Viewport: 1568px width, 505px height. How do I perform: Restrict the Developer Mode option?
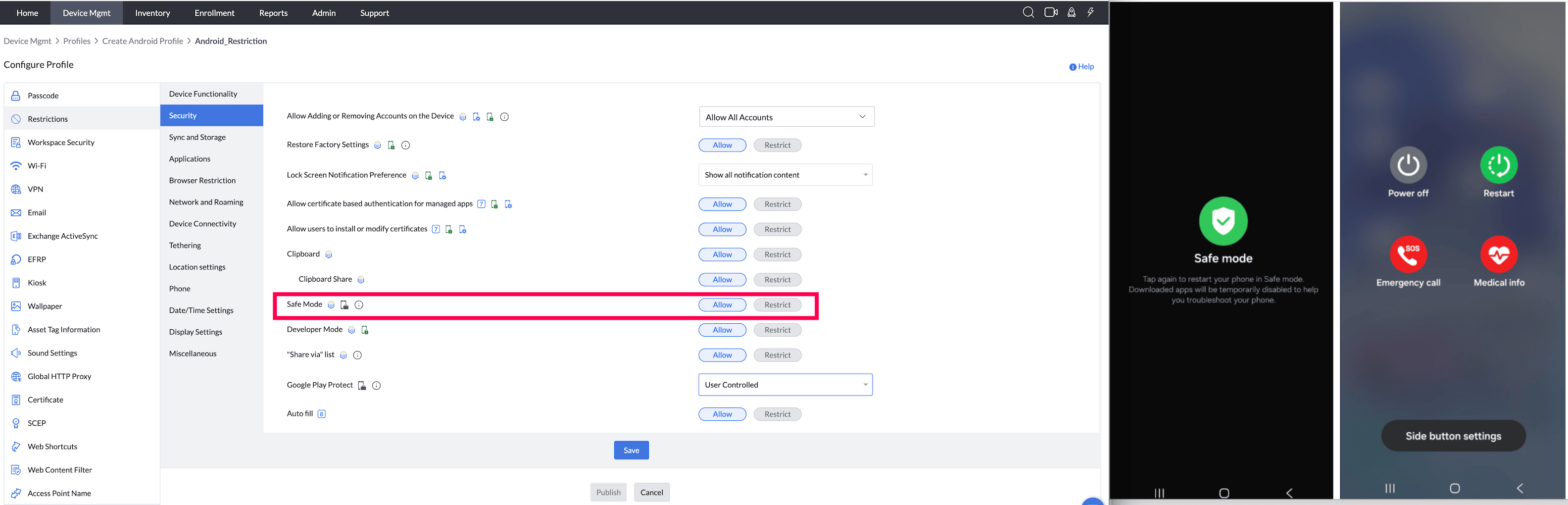pyautogui.click(x=777, y=330)
